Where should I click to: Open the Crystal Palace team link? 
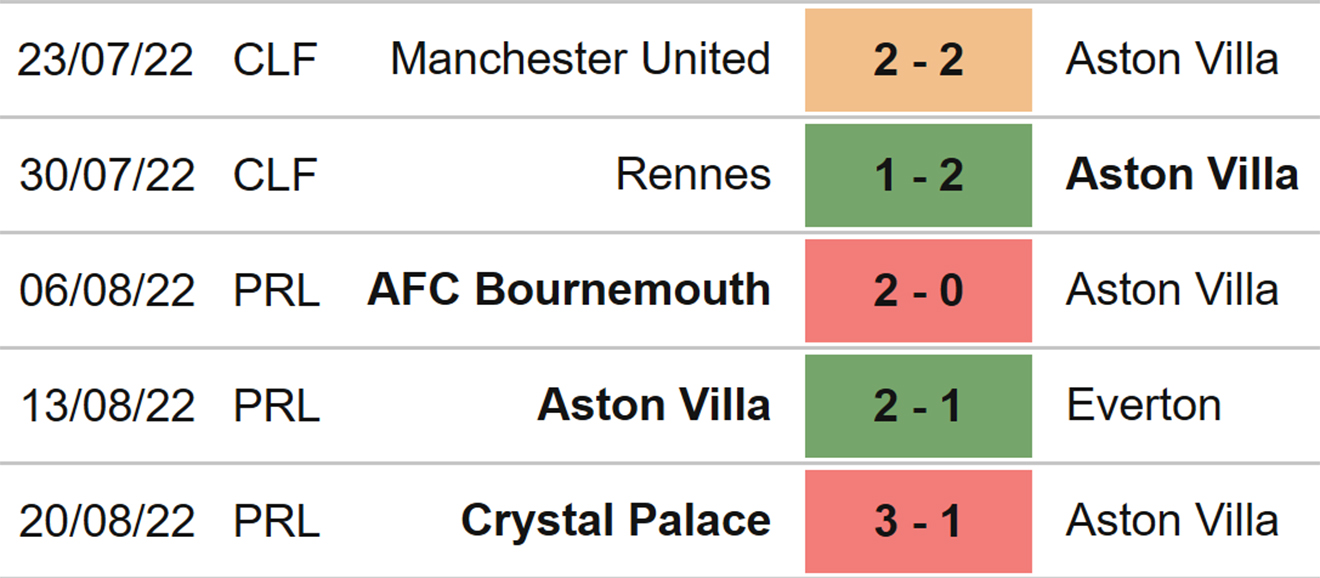pos(616,521)
